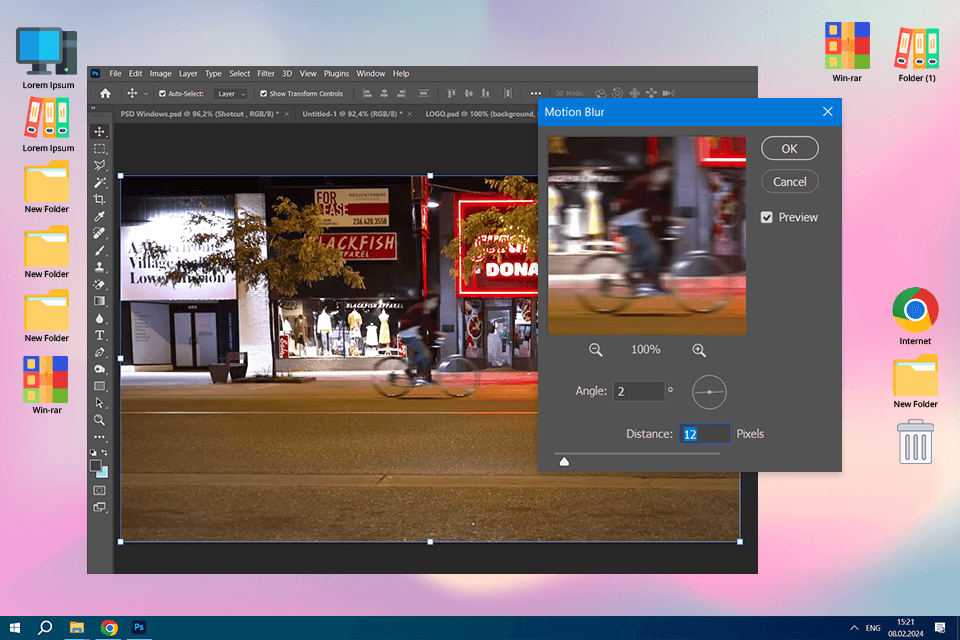Change screen mode icon
The height and width of the screenshot is (640, 960).
tap(99, 507)
